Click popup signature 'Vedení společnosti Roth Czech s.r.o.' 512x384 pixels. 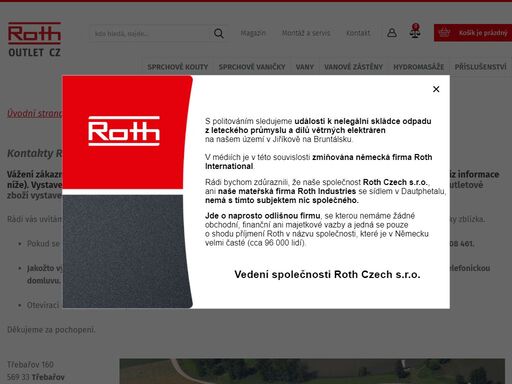[x=327, y=274]
